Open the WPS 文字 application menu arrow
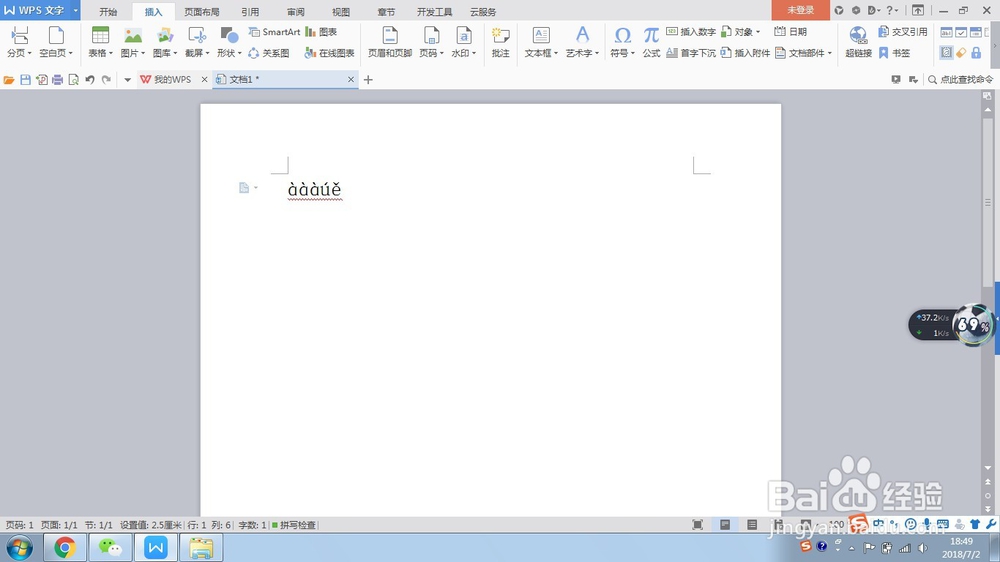Screen dimensions: 1000x562 point(75,10)
